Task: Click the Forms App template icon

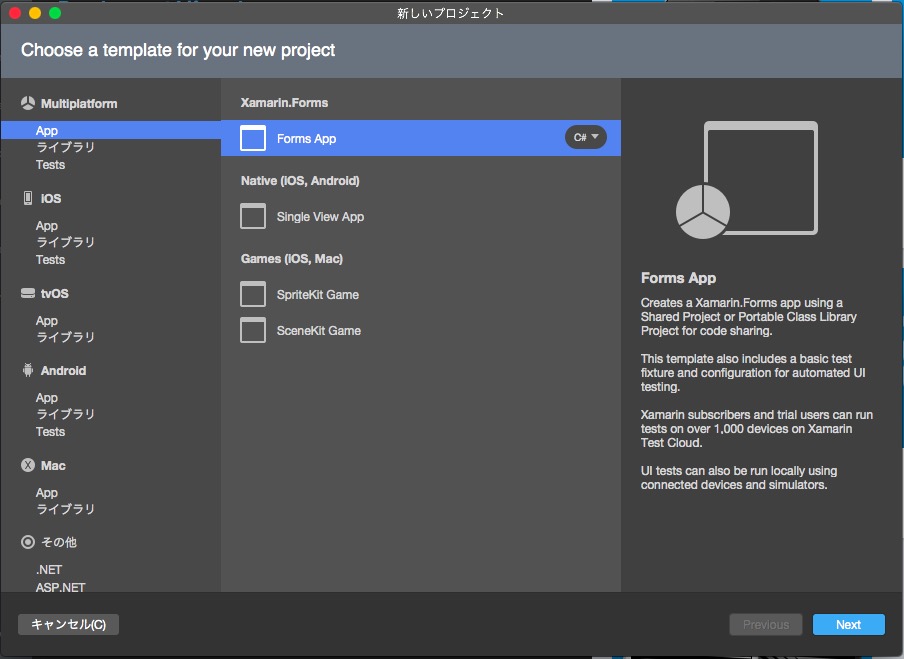Action: 253,138
